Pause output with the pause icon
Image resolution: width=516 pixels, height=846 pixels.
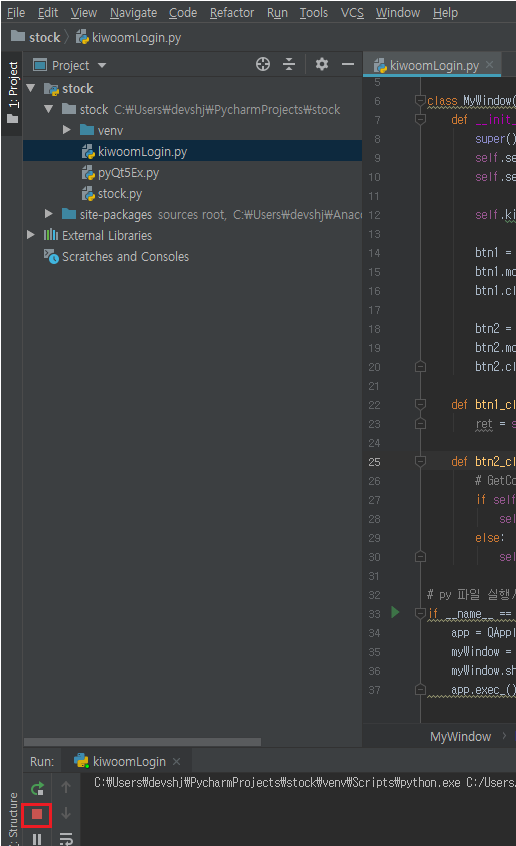click(x=37, y=839)
